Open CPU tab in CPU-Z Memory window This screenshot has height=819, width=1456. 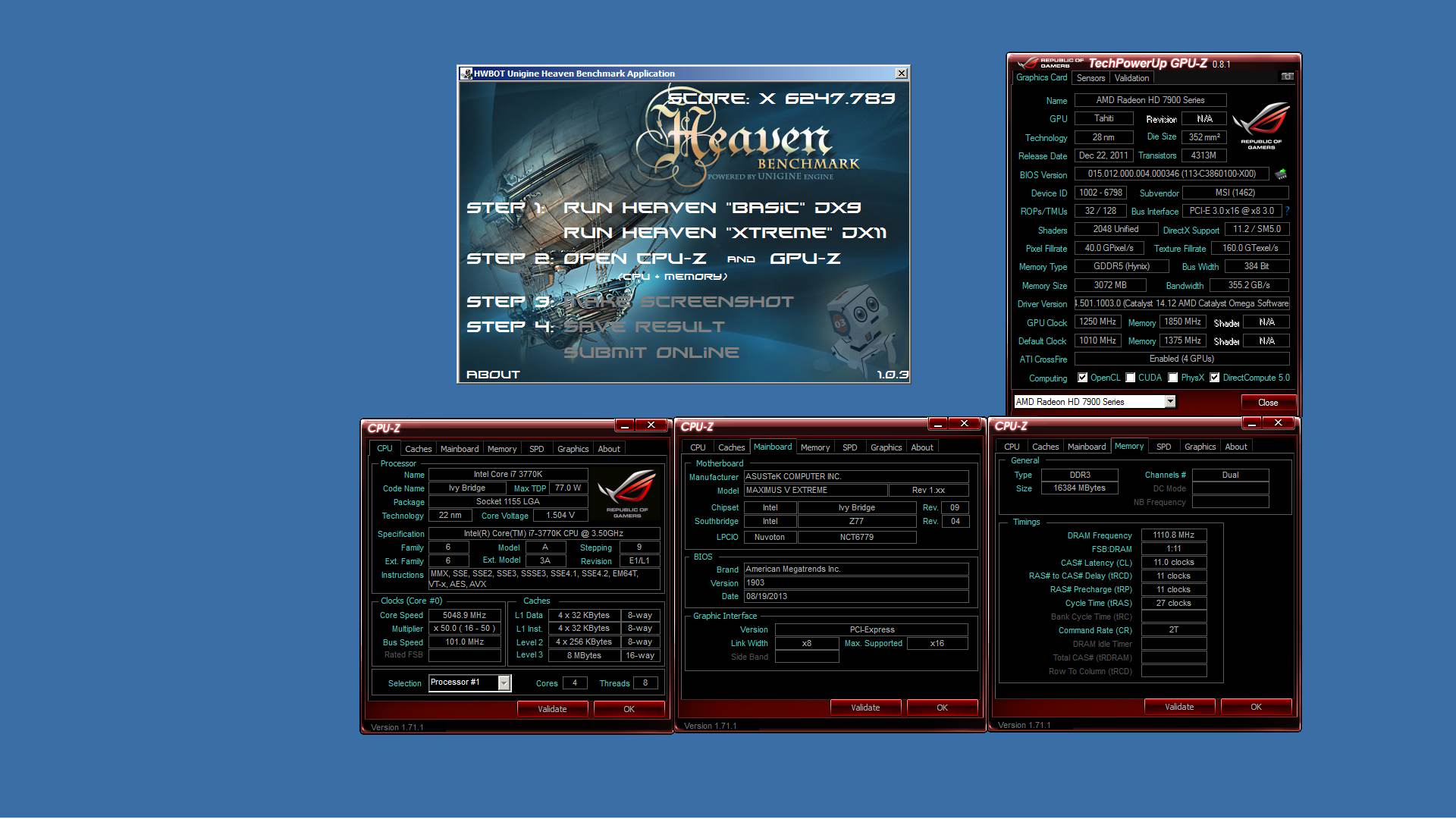[x=1012, y=447]
